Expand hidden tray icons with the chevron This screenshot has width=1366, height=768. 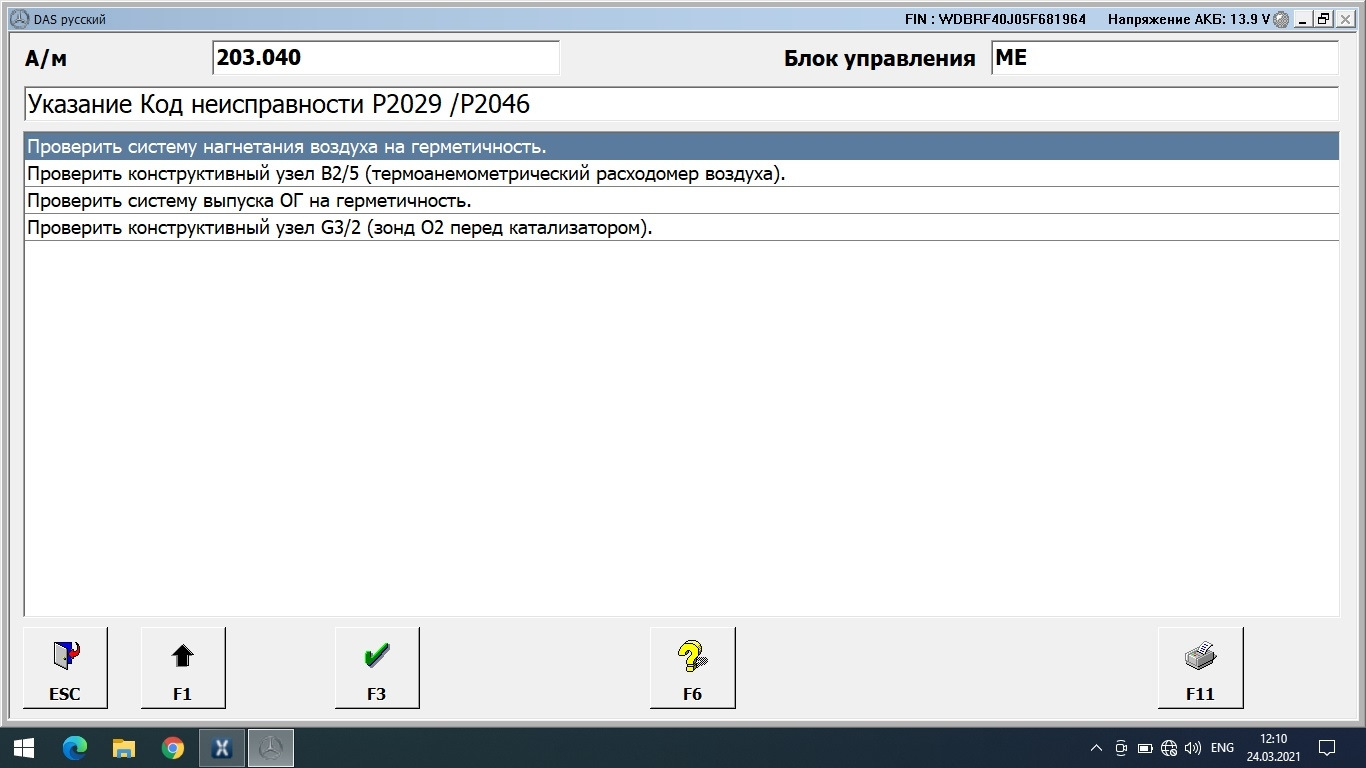click(1096, 747)
